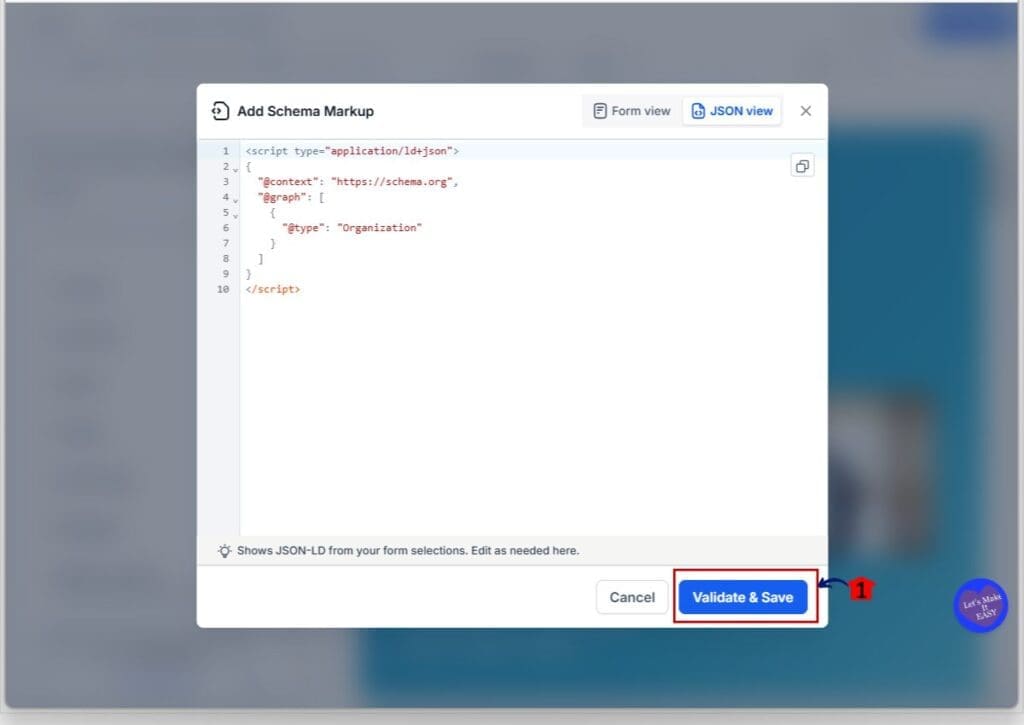Image resolution: width=1024 pixels, height=725 pixels.
Task: Click the closing script tag on line 10
Action: (x=273, y=289)
